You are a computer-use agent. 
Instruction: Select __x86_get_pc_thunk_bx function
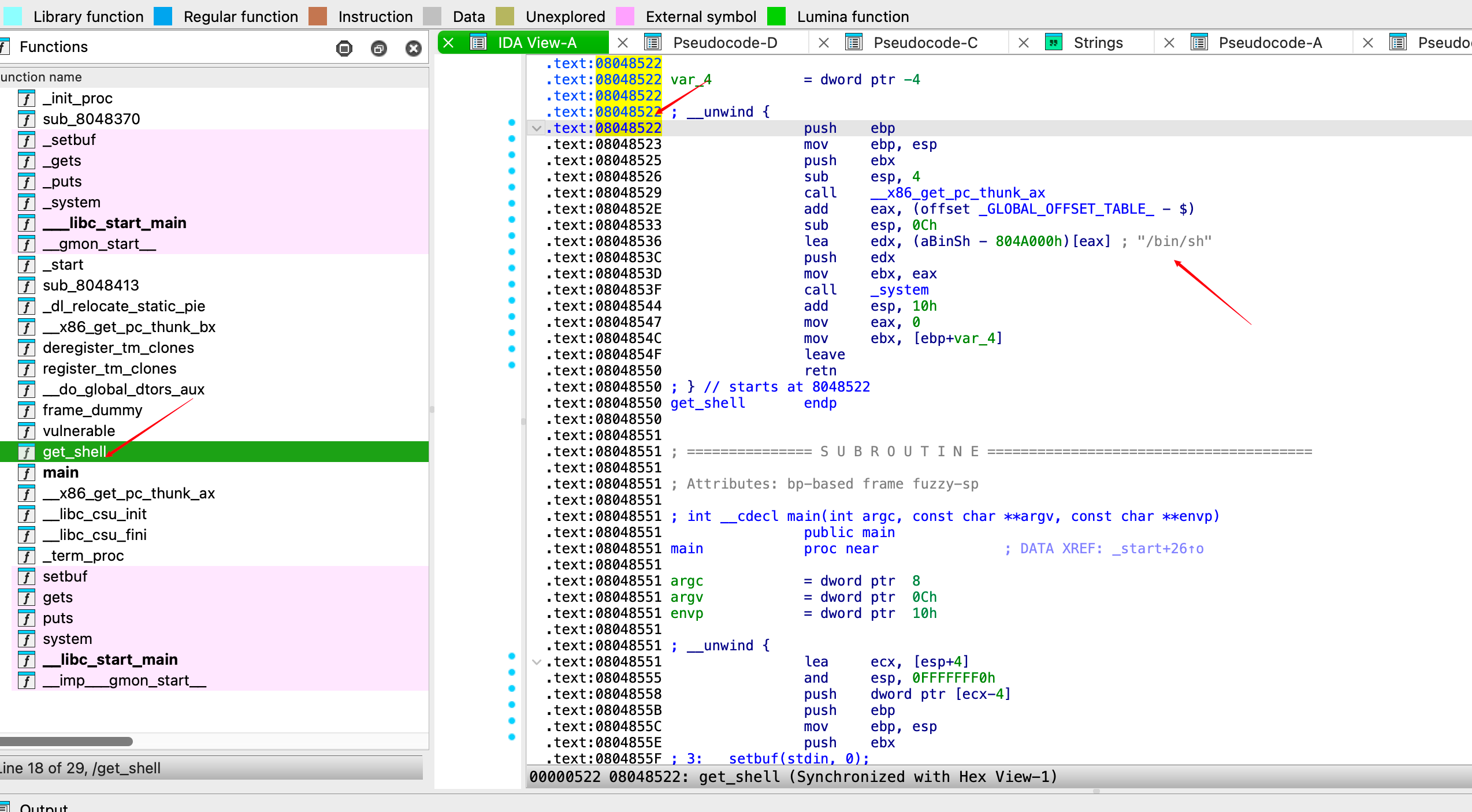click(214, 327)
